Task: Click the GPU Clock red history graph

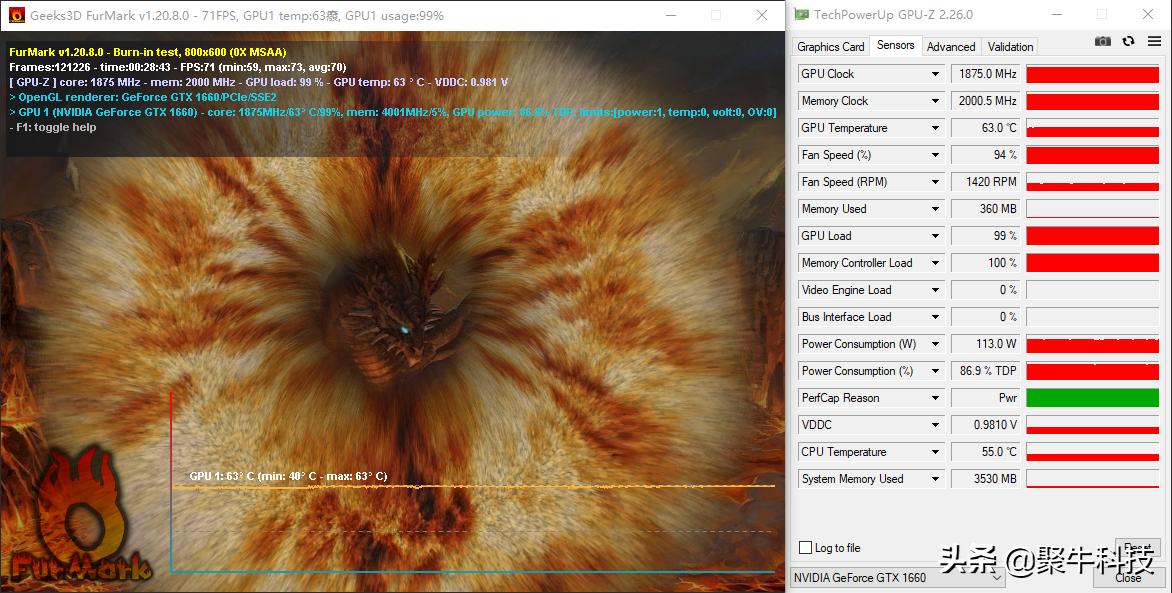Action: (1092, 74)
